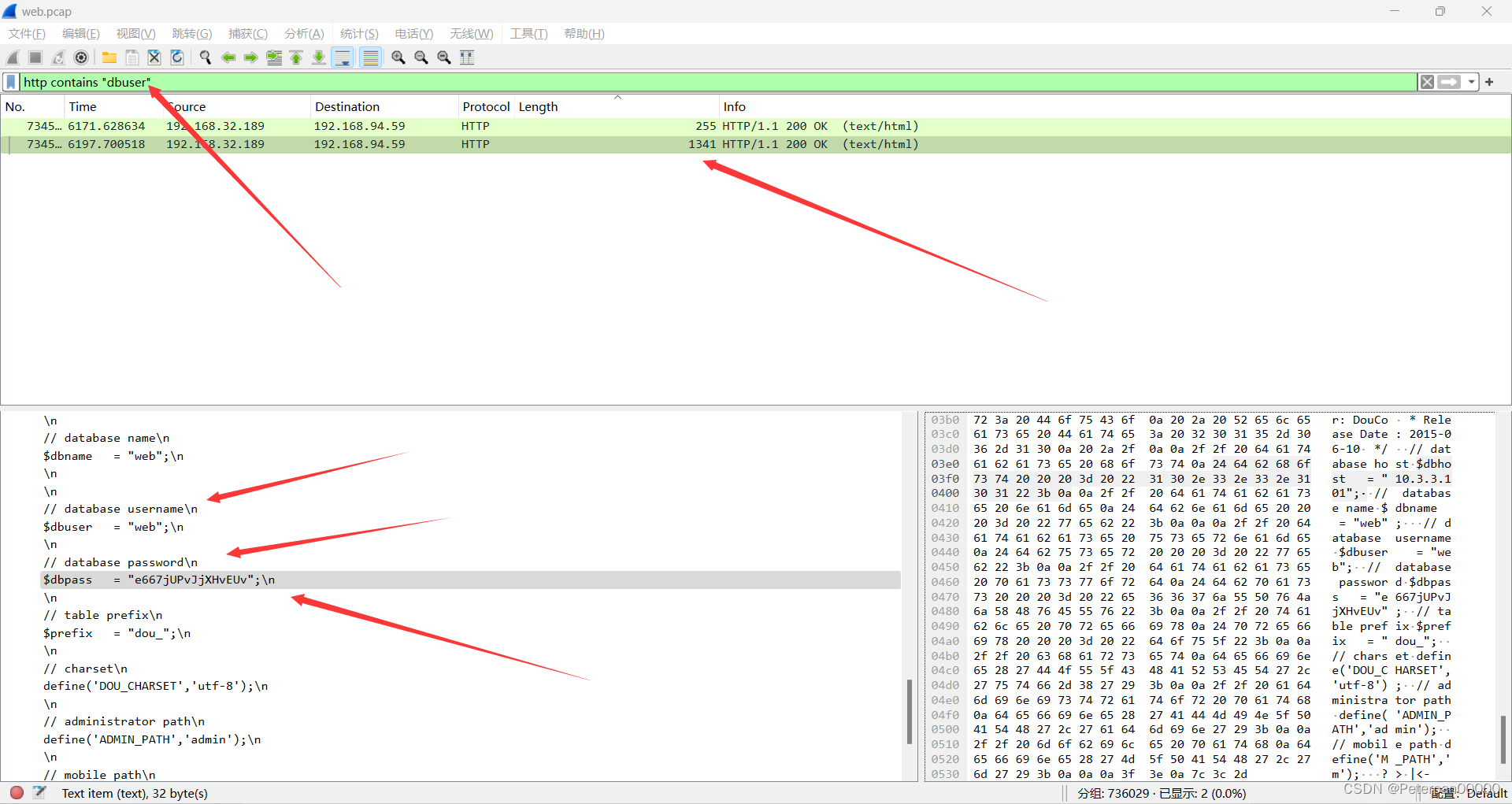Go forward in packet history
The width and height of the screenshot is (1512, 804).
(x=251, y=57)
